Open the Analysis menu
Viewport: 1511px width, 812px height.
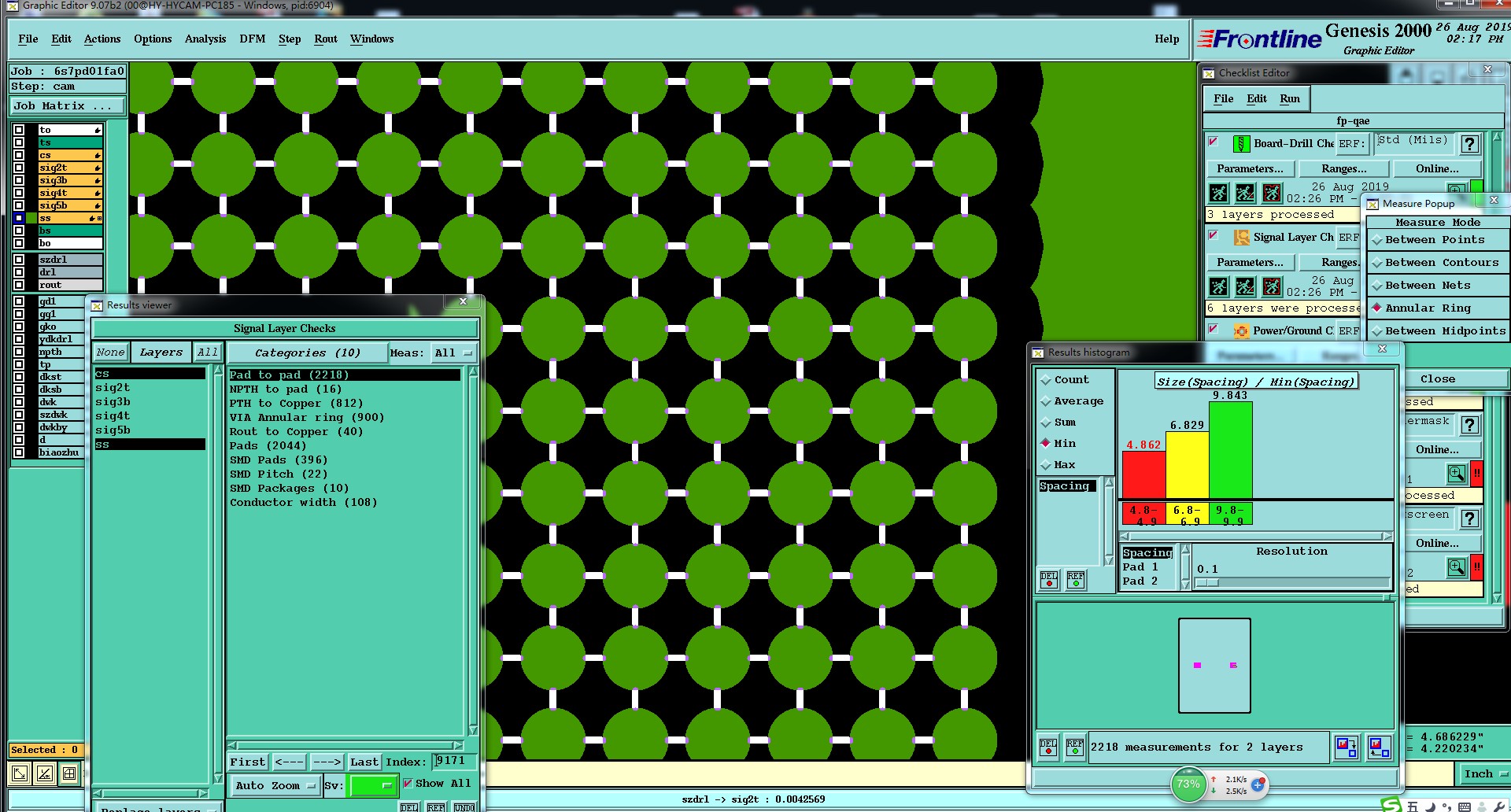coord(205,39)
